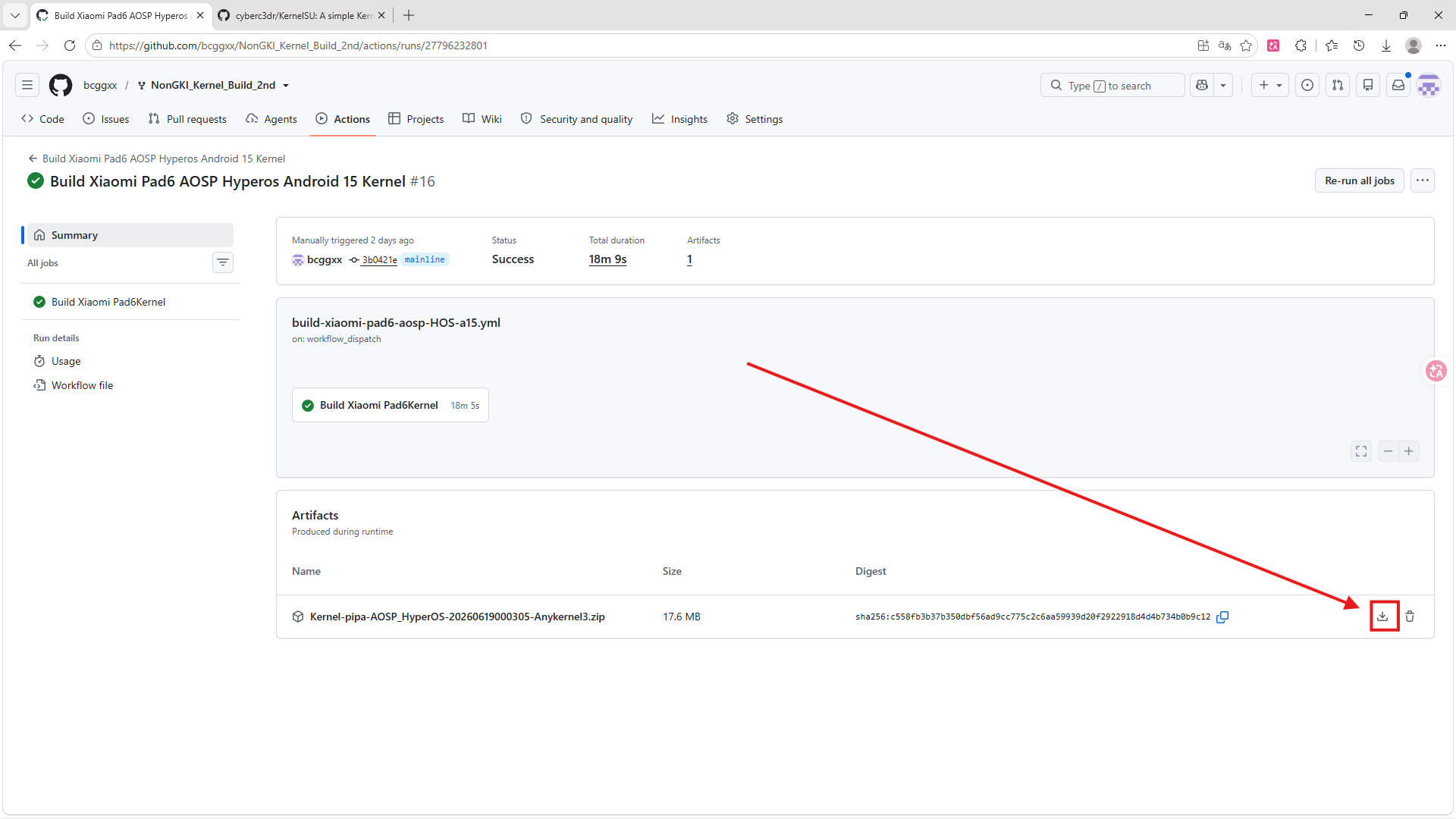
Task: Open GitHub Copilot chat icon
Action: (1202, 86)
